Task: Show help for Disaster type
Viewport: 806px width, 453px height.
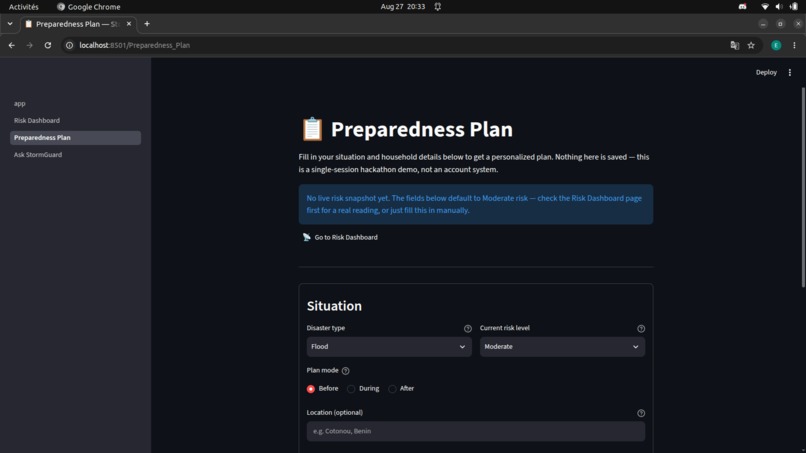Action: point(468,329)
